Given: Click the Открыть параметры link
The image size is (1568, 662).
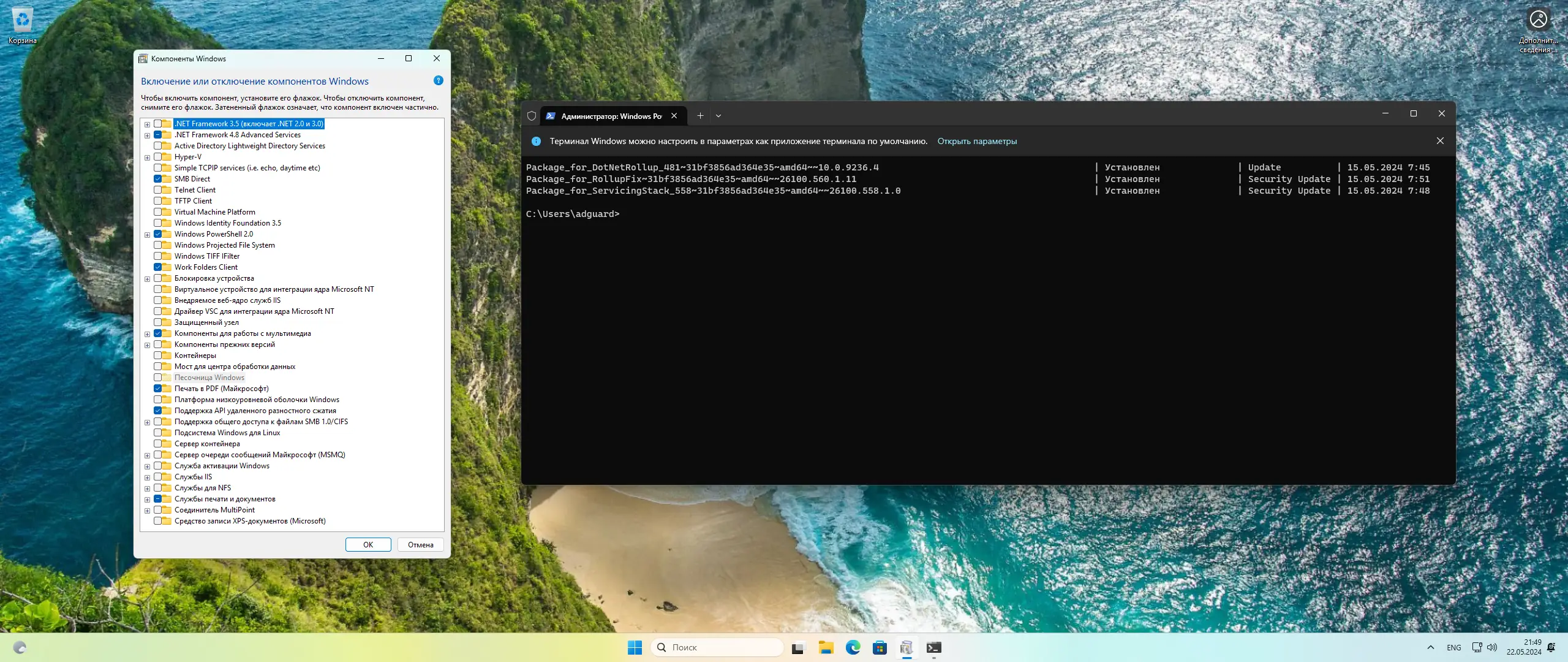Looking at the screenshot, I should 976,141.
